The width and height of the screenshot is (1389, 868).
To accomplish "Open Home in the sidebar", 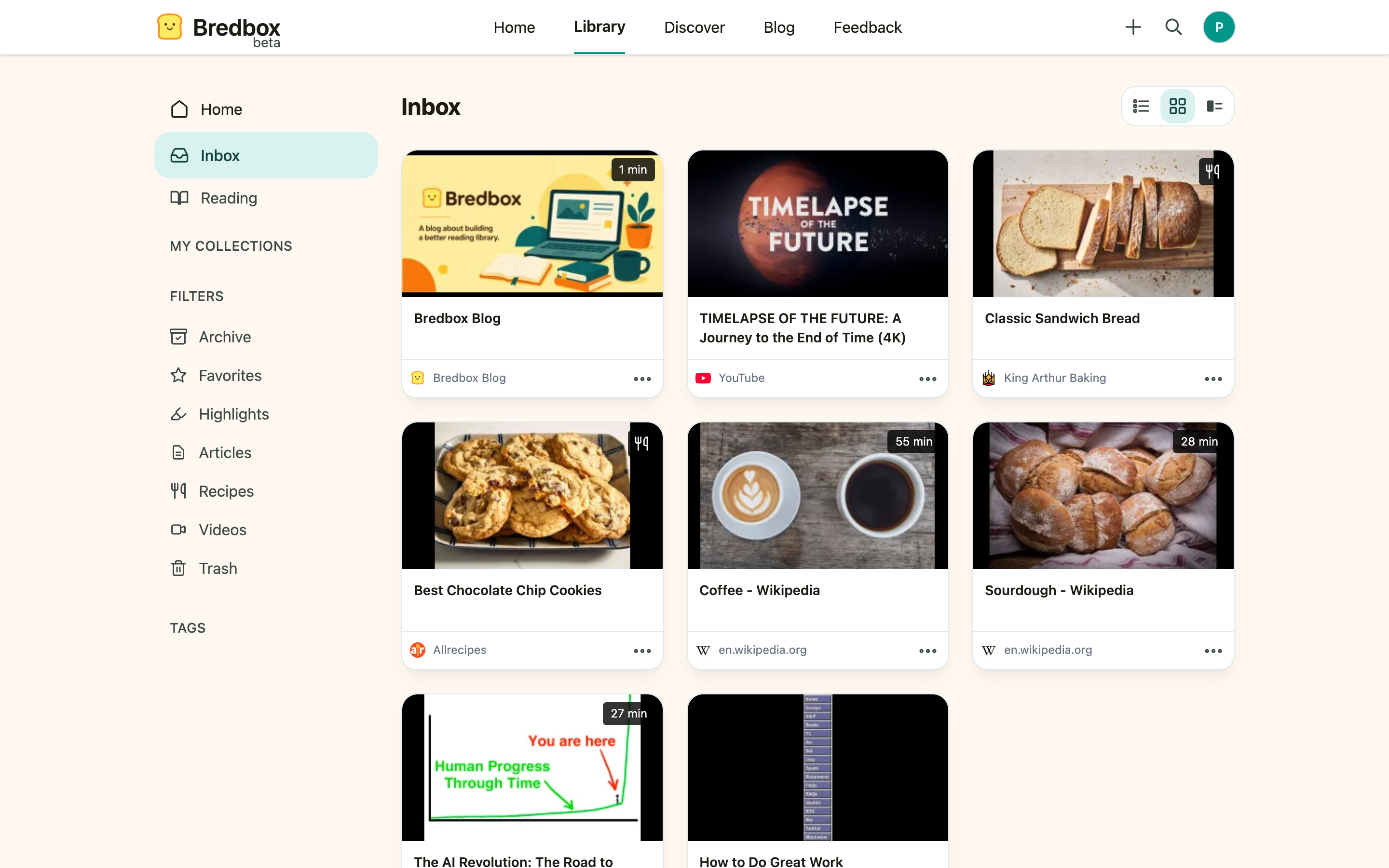I will click(x=266, y=109).
